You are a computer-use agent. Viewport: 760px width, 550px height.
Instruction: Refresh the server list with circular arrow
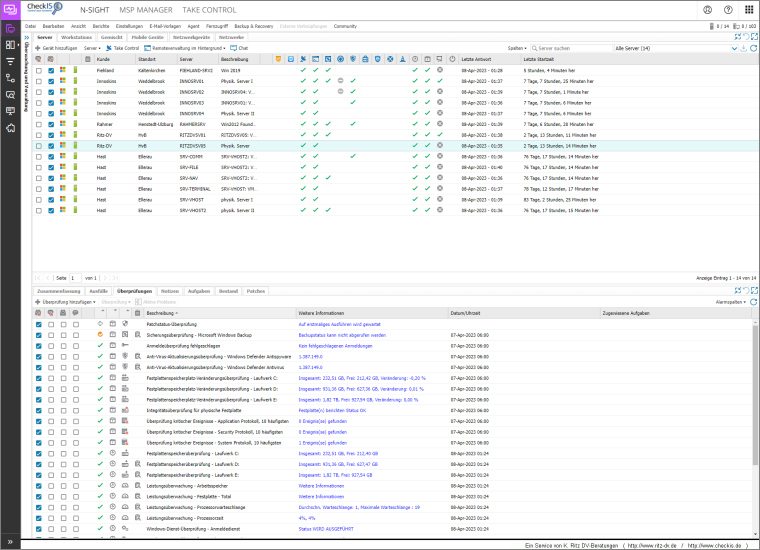click(x=754, y=48)
